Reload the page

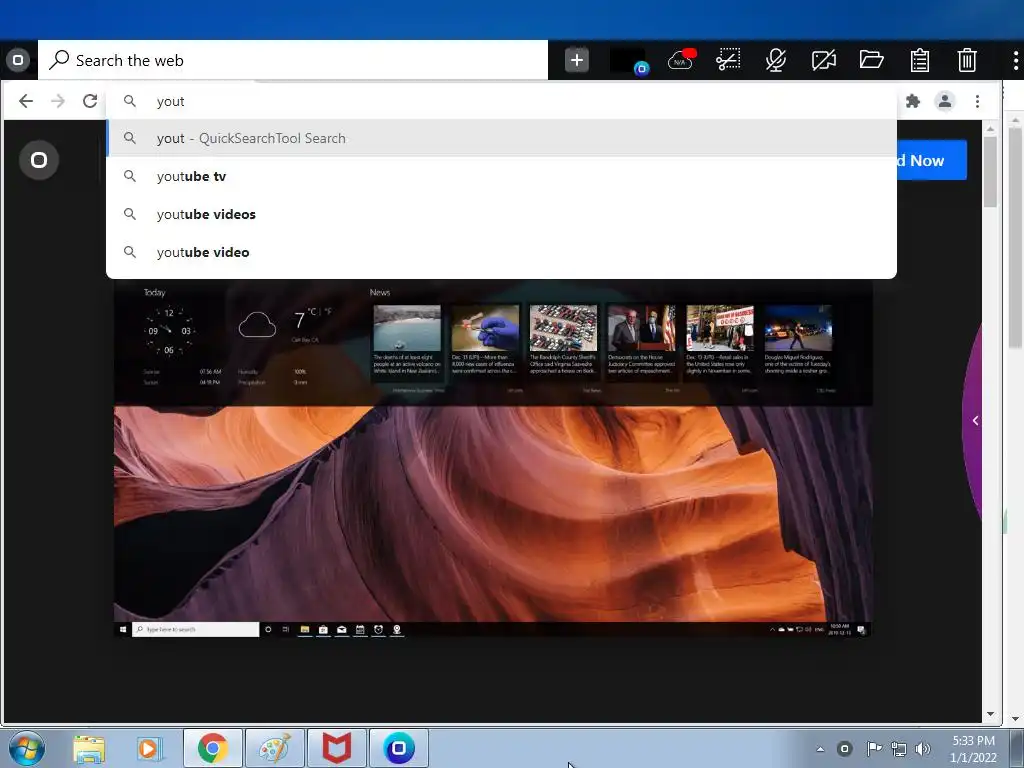pos(90,101)
